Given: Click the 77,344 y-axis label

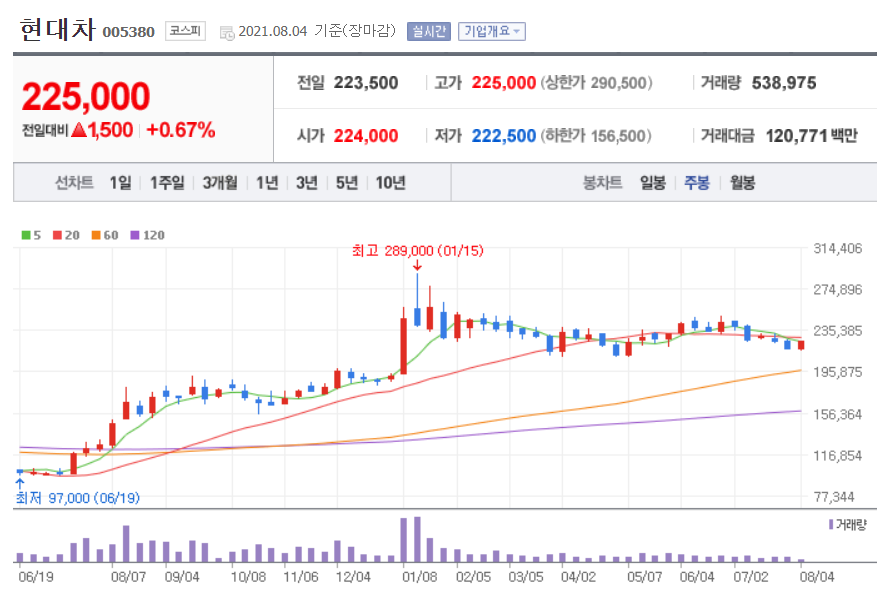Looking at the screenshot, I should pyautogui.click(x=834, y=497).
